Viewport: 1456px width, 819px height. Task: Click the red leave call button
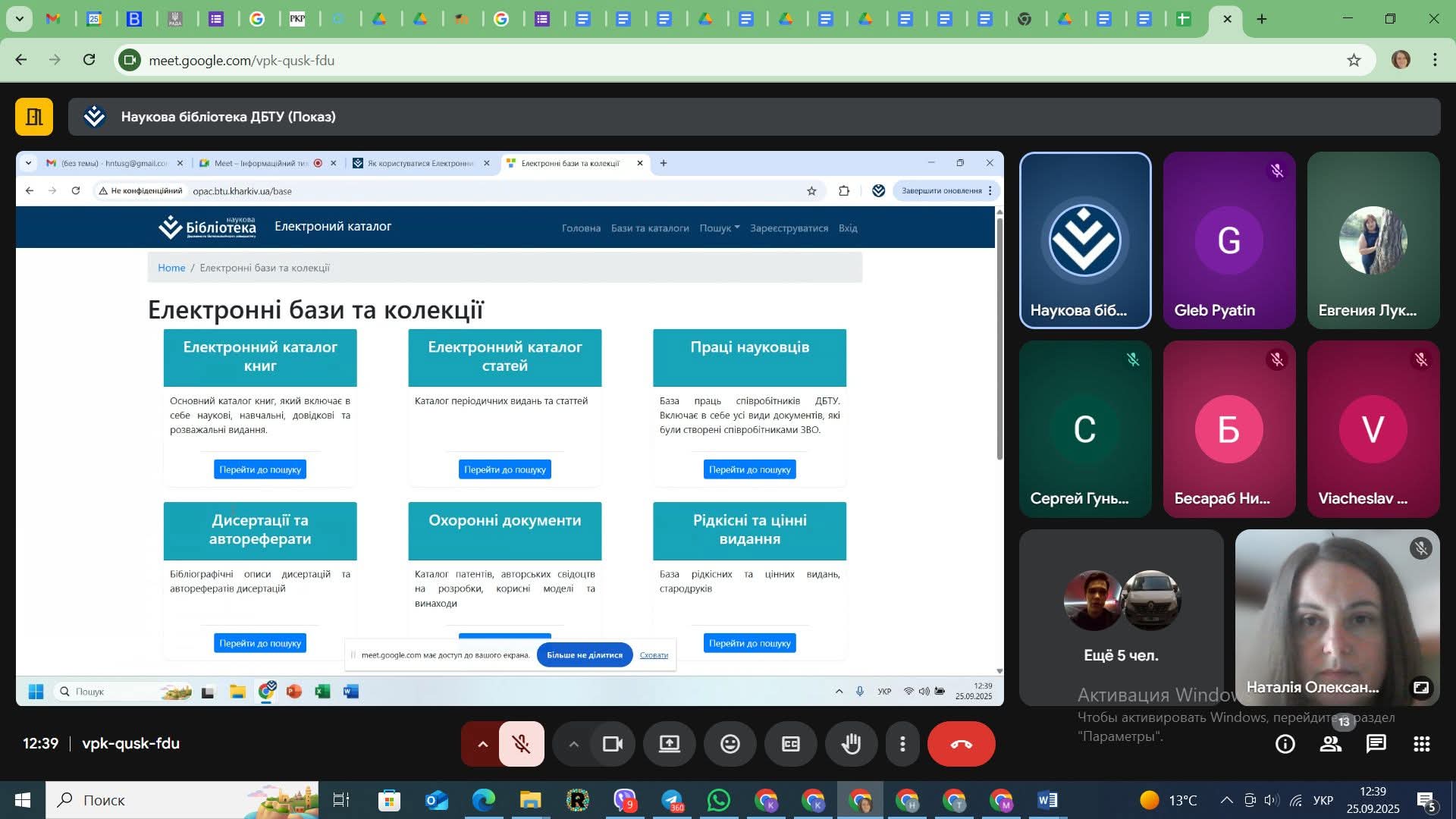[x=961, y=744]
